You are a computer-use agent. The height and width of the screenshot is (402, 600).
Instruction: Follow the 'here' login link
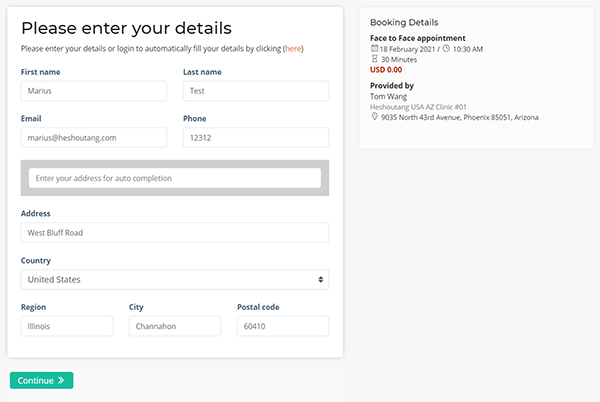(x=293, y=49)
